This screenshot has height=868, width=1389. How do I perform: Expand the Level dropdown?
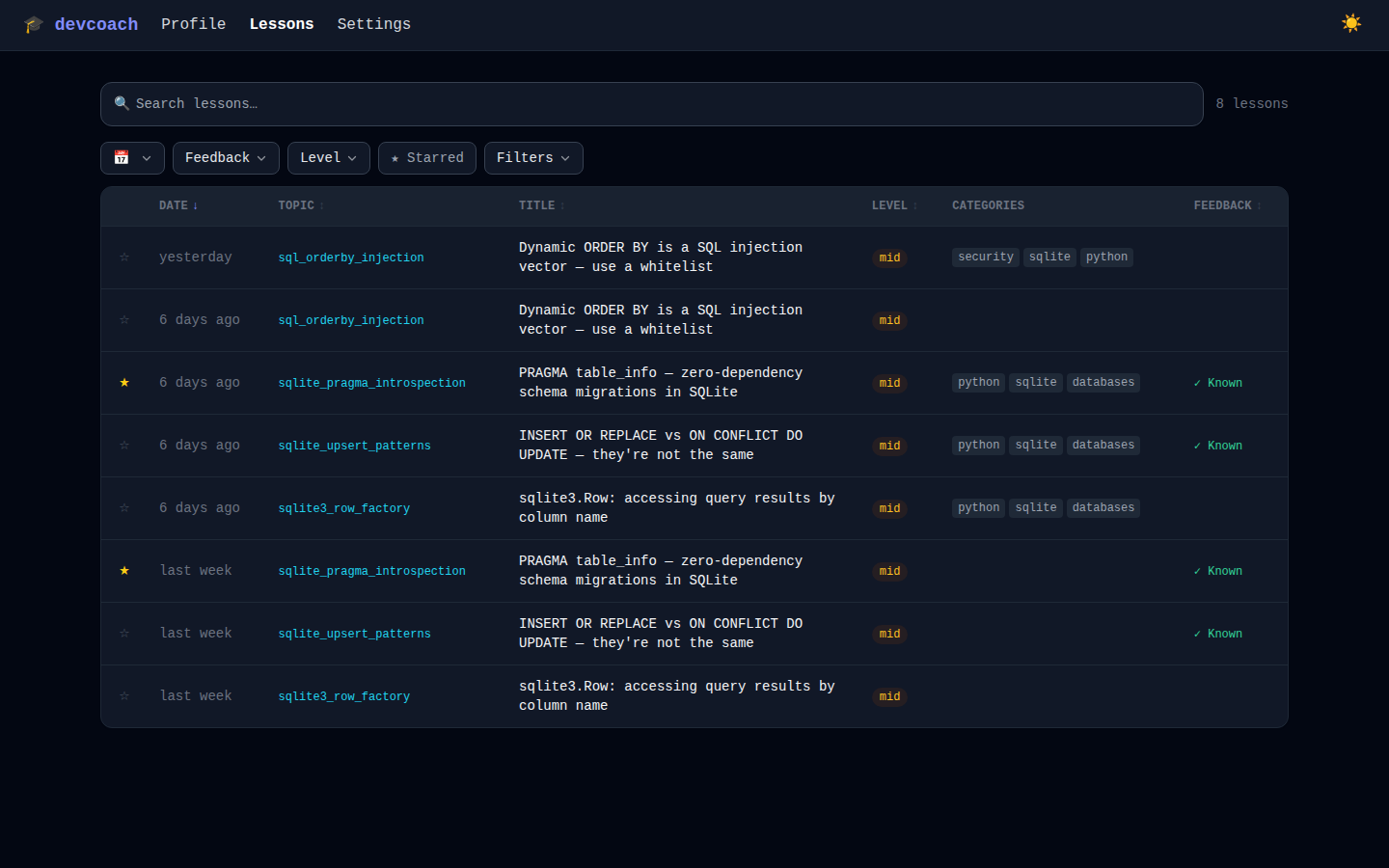click(x=328, y=157)
